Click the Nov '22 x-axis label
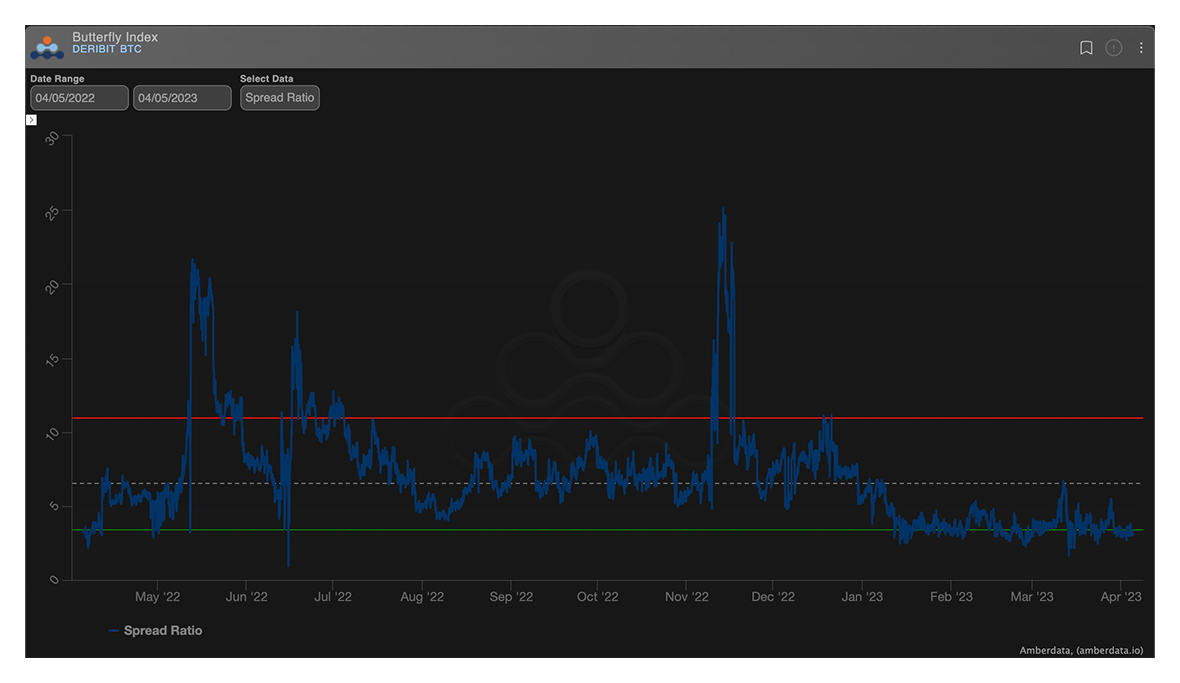The image size is (1180, 683). click(x=686, y=597)
